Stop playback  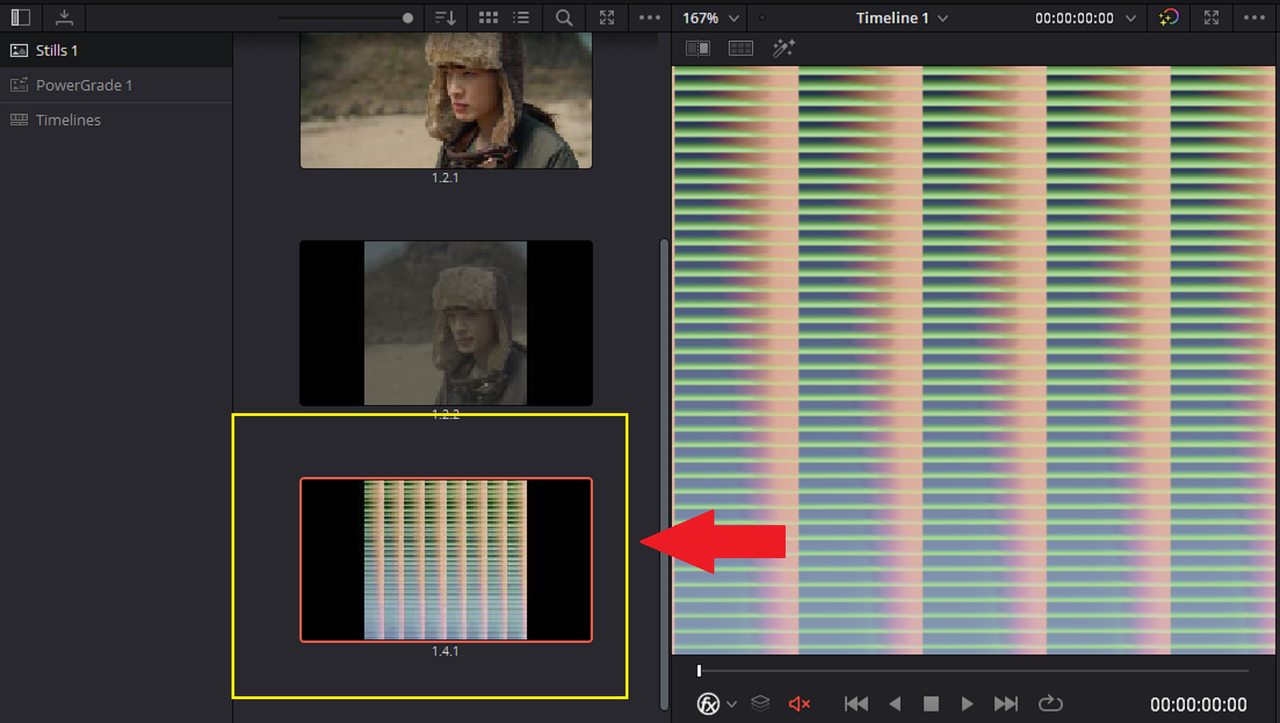(931, 704)
